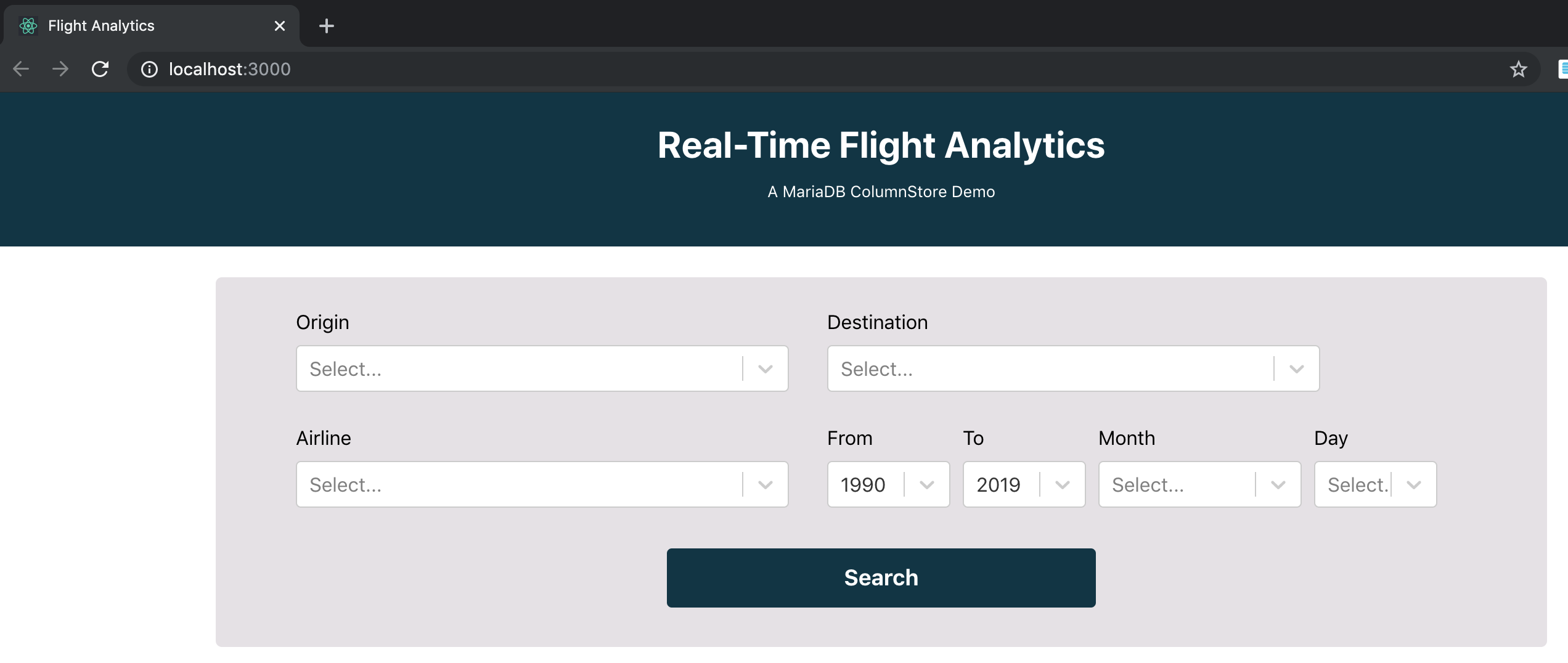
Task: Click the site information icon
Action: tap(149, 70)
